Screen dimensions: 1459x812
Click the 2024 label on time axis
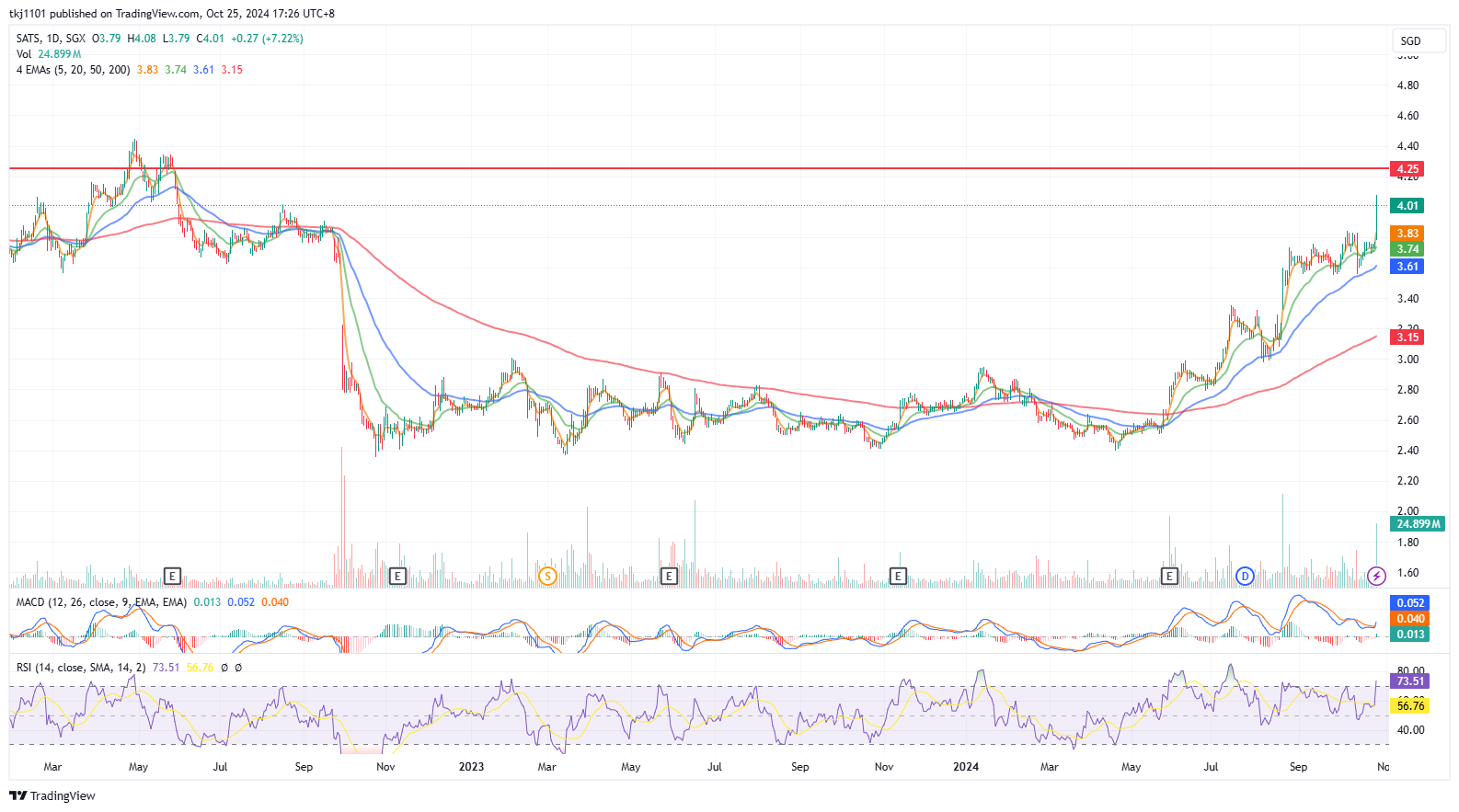point(966,767)
